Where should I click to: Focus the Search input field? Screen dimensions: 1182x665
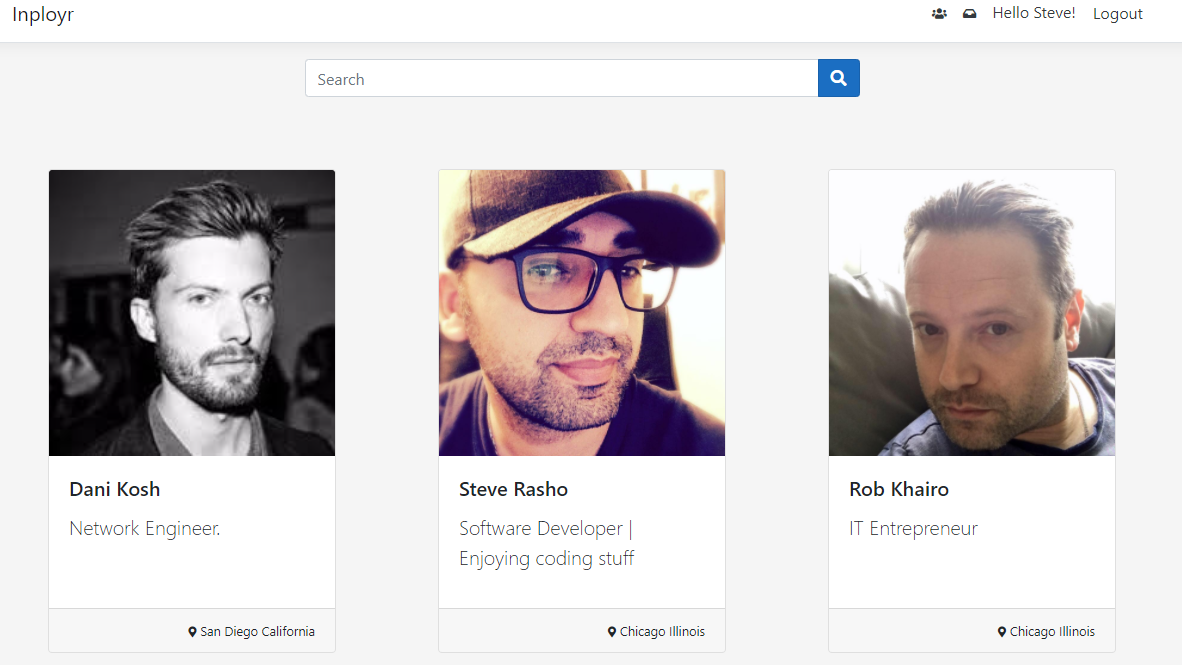[561, 79]
